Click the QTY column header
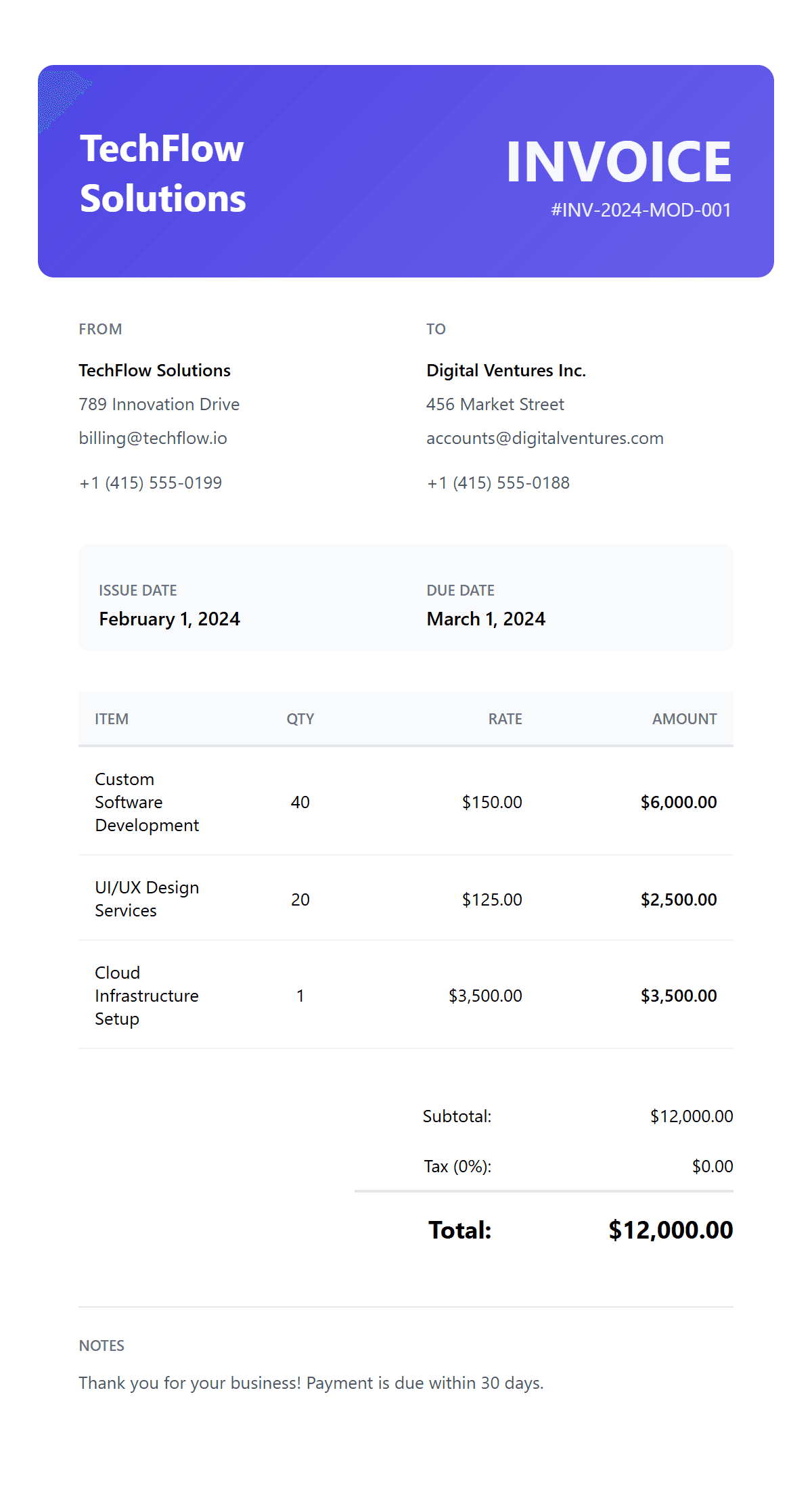Image resolution: width=812 pixels, height=1489 pixels. coord(300,719)
